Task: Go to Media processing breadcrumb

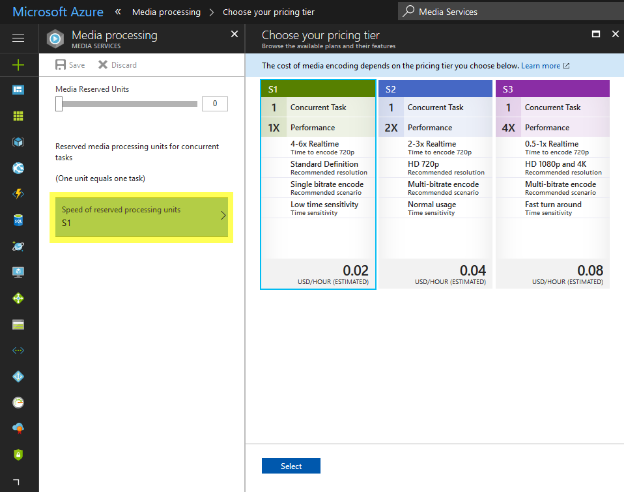Action: pos(165,12)
